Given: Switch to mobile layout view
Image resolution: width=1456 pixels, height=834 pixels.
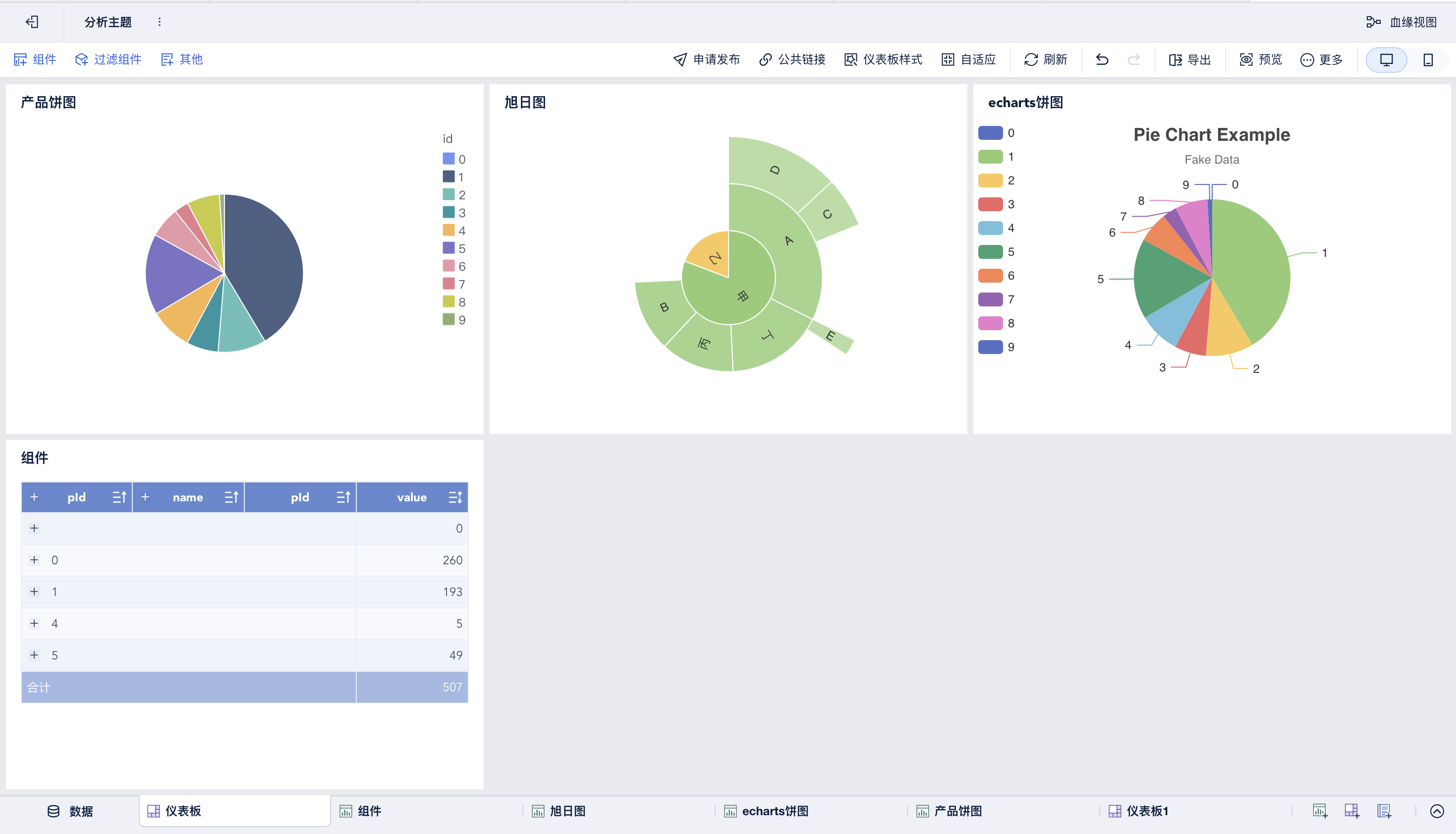Looking at the screenshot, I should 1428,60.
